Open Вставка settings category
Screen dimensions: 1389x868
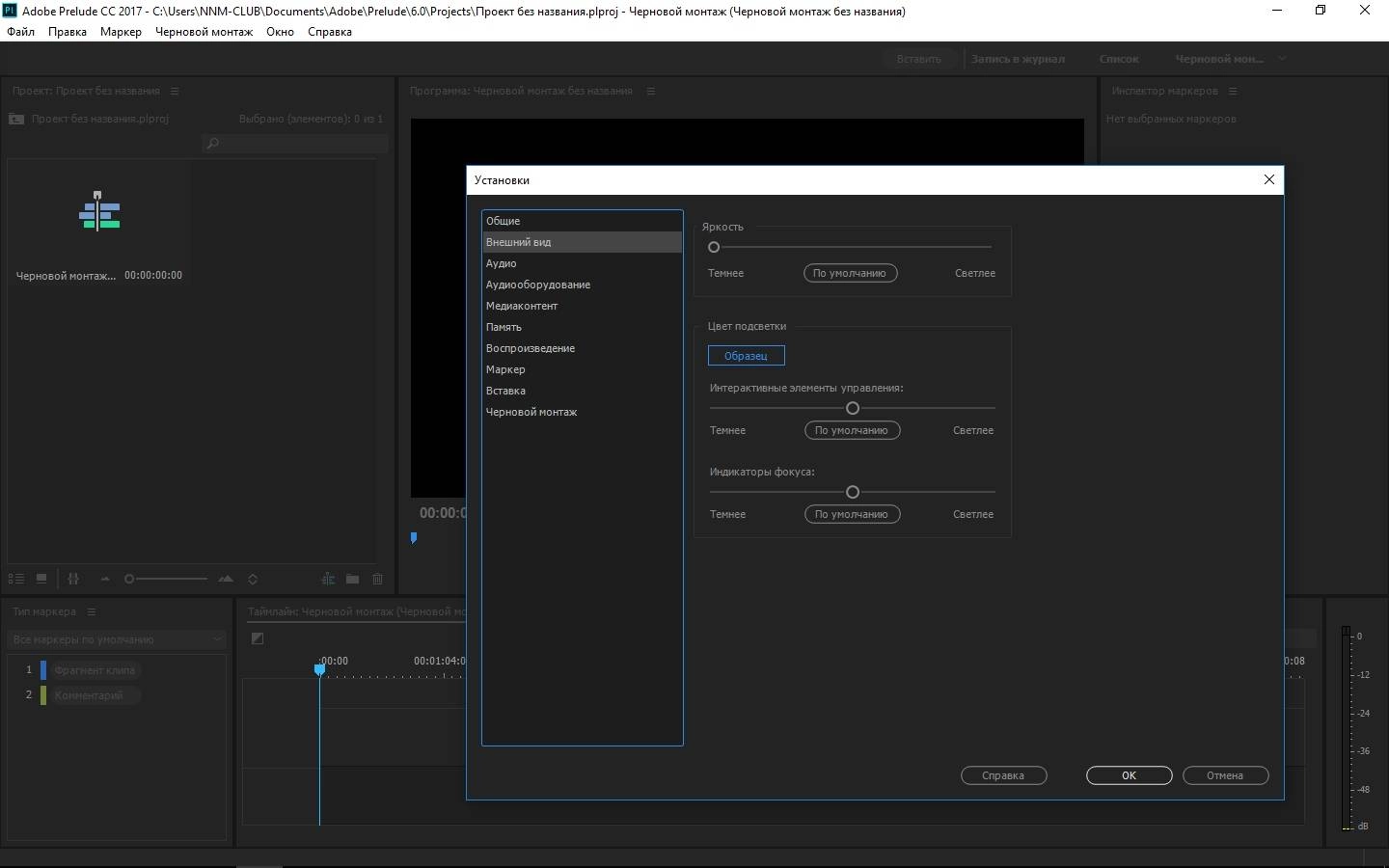582,391
